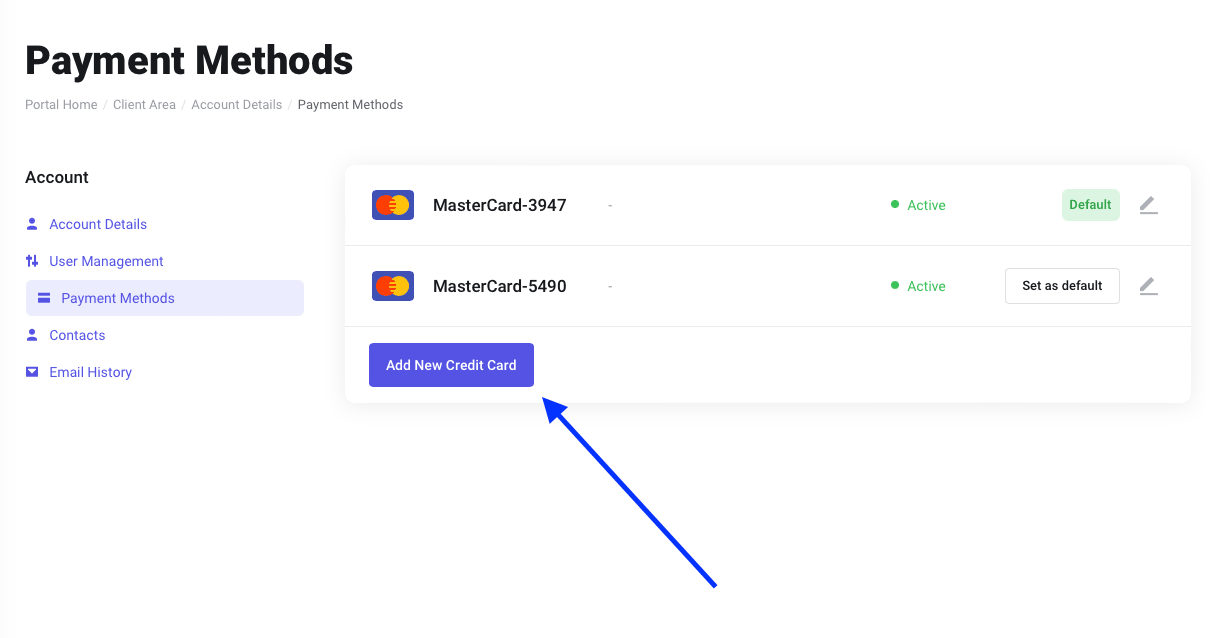Go to Contacts in sidebar

coord(77,335)
